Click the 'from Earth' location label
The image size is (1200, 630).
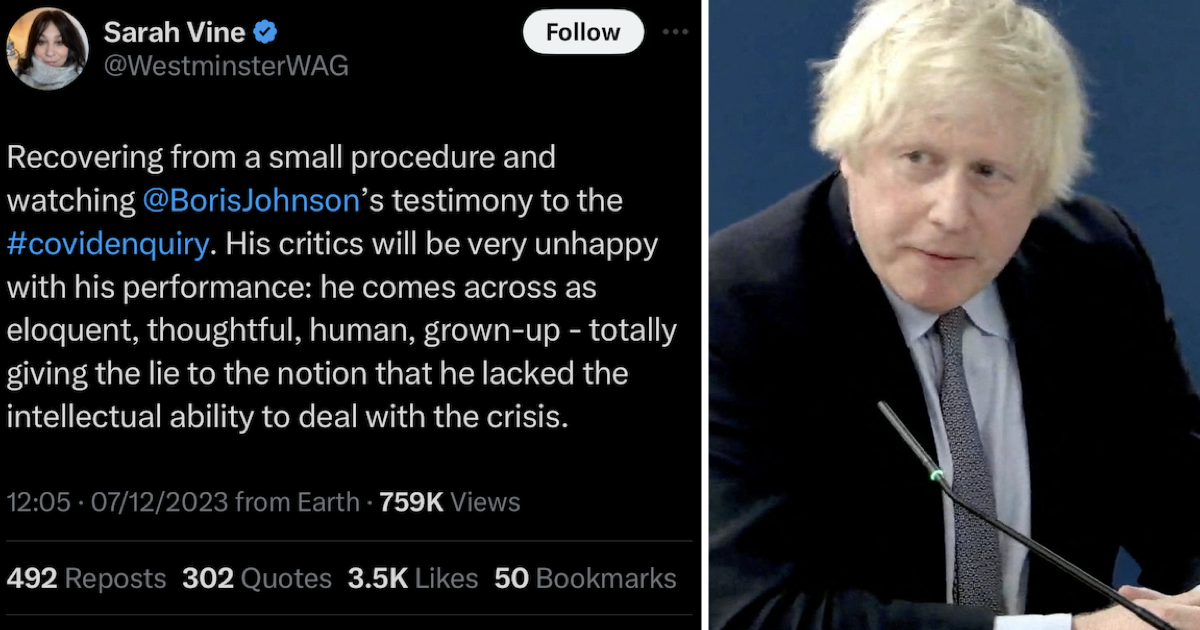click(296, 502)
